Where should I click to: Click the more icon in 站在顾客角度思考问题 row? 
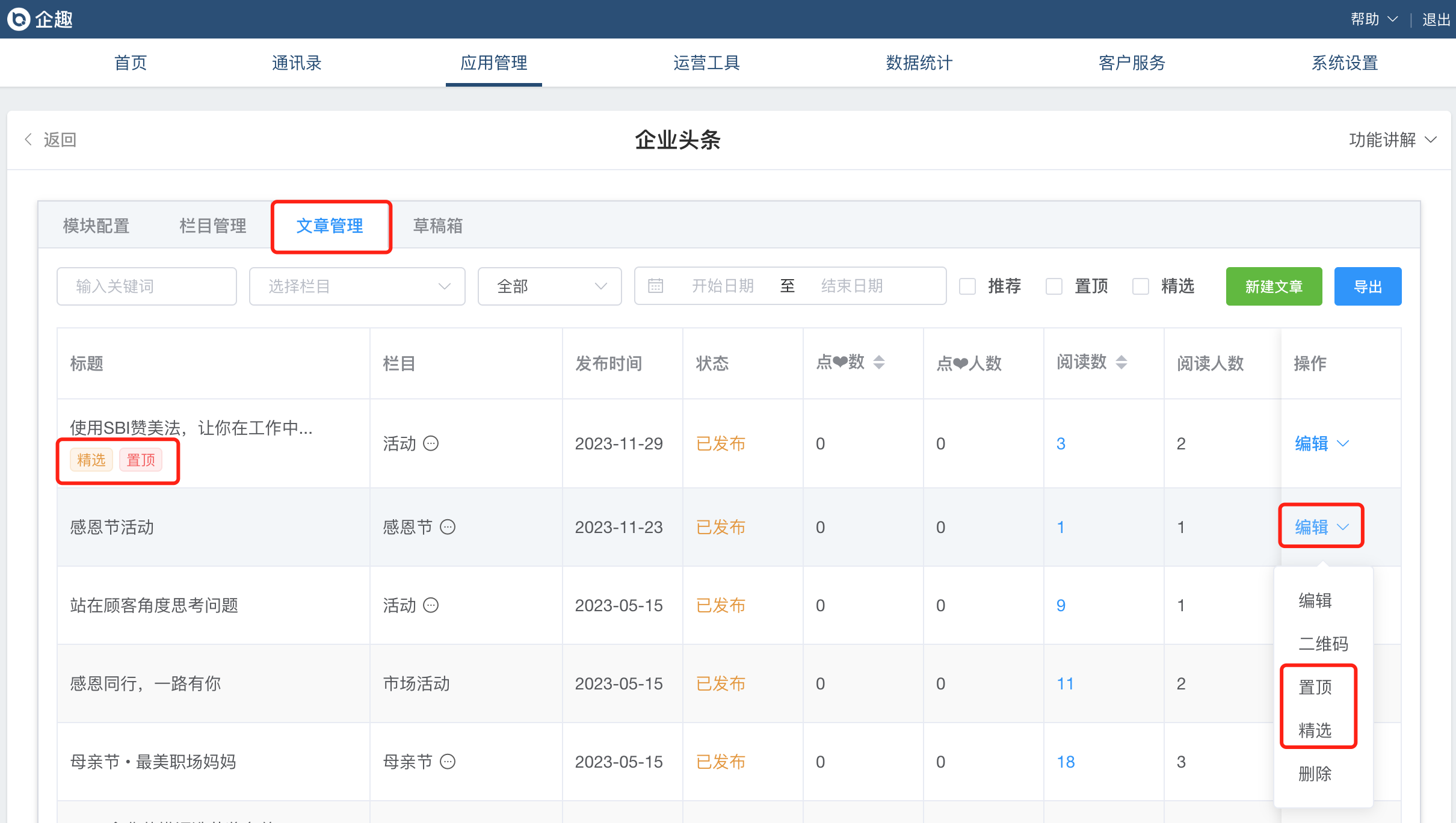(x=431, y=605)
